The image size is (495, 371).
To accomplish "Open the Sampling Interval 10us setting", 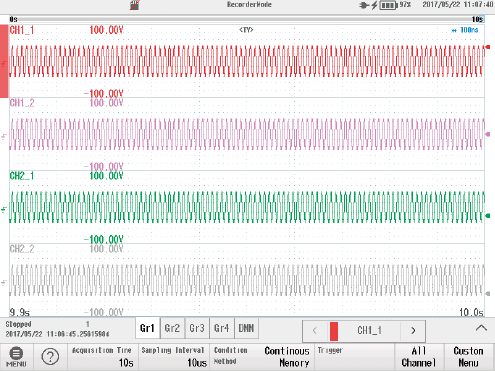I will coord(174,357).
